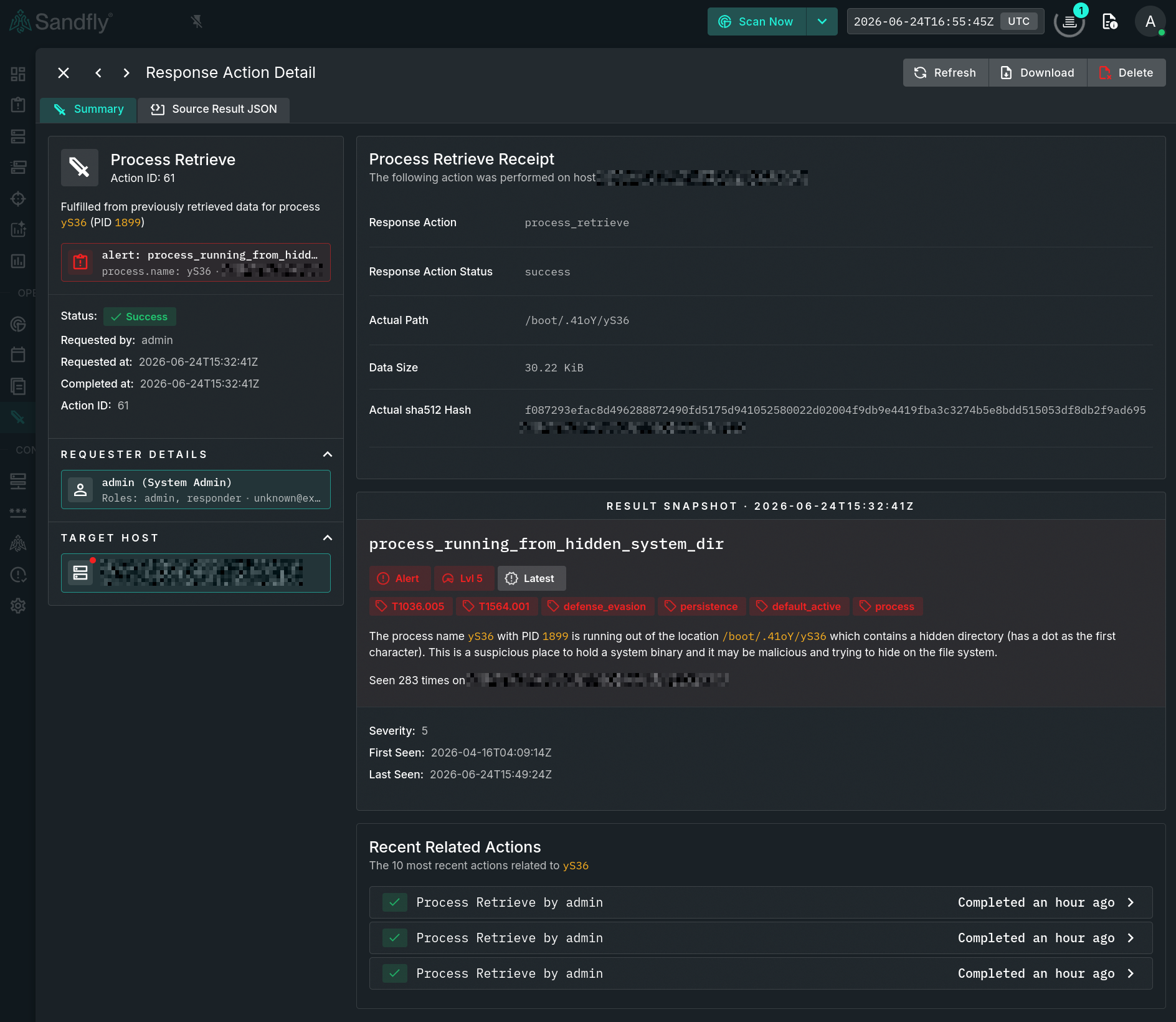The width and height of the screenshot is (1176, 1022).
Task: Open the sandflies bug sidebar icon
Action: [x=18, y=543]
